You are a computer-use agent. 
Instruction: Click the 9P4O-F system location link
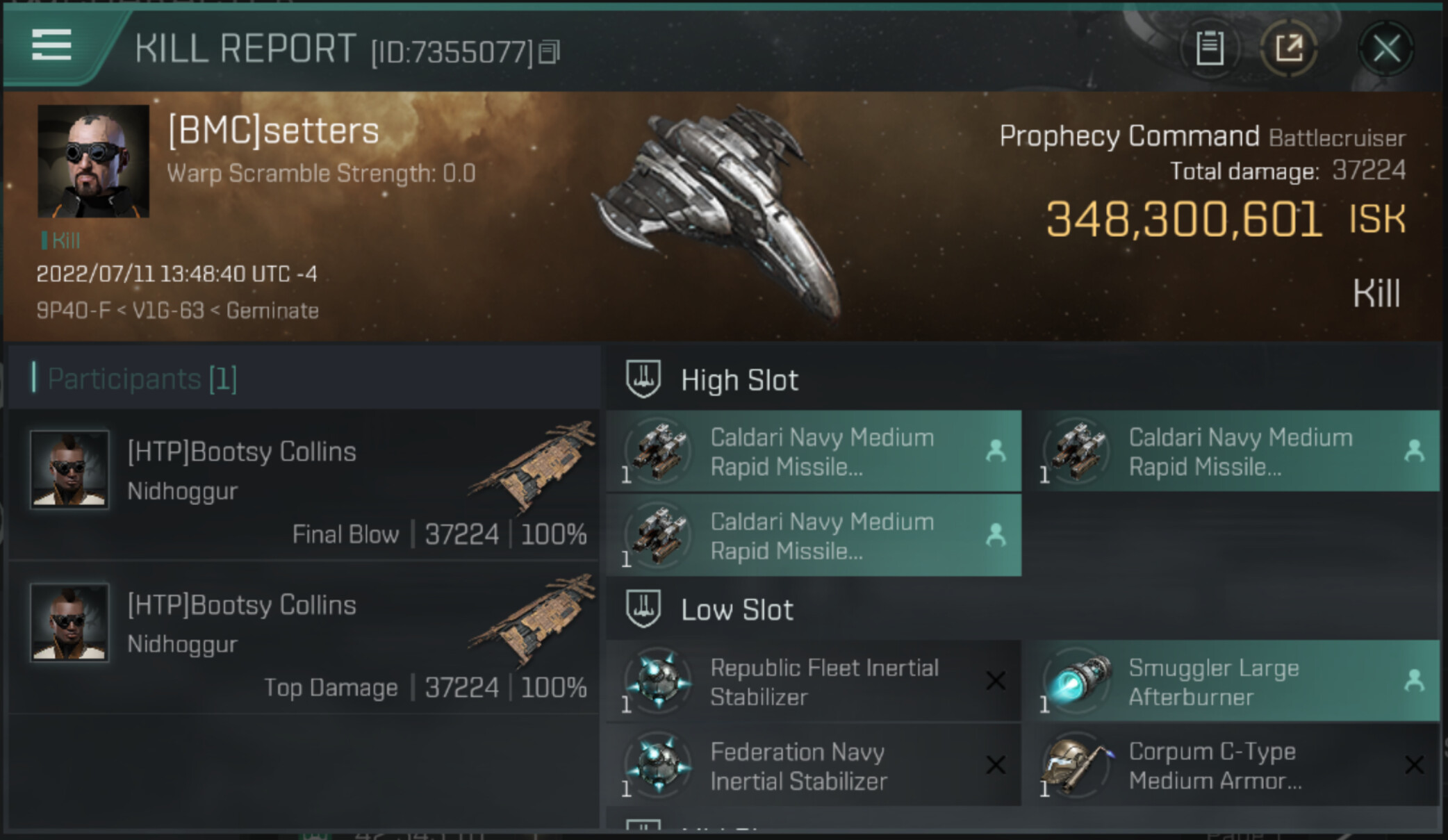pyautogui.click(x=73, y=311)
